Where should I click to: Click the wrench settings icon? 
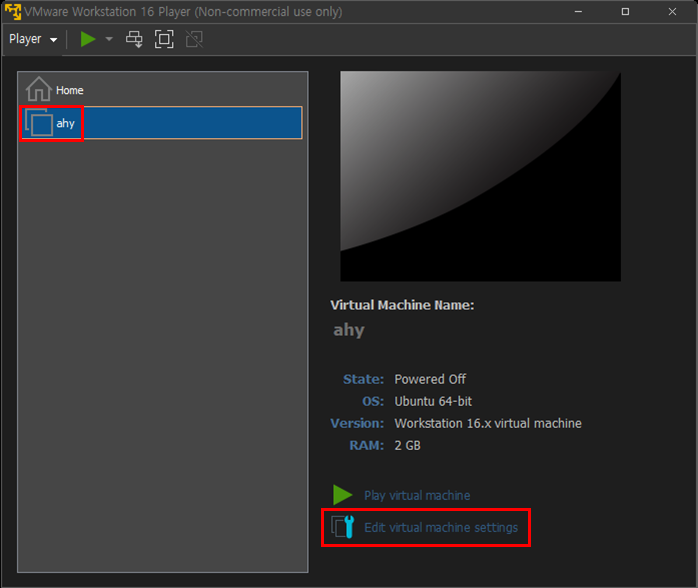point(343,527)
